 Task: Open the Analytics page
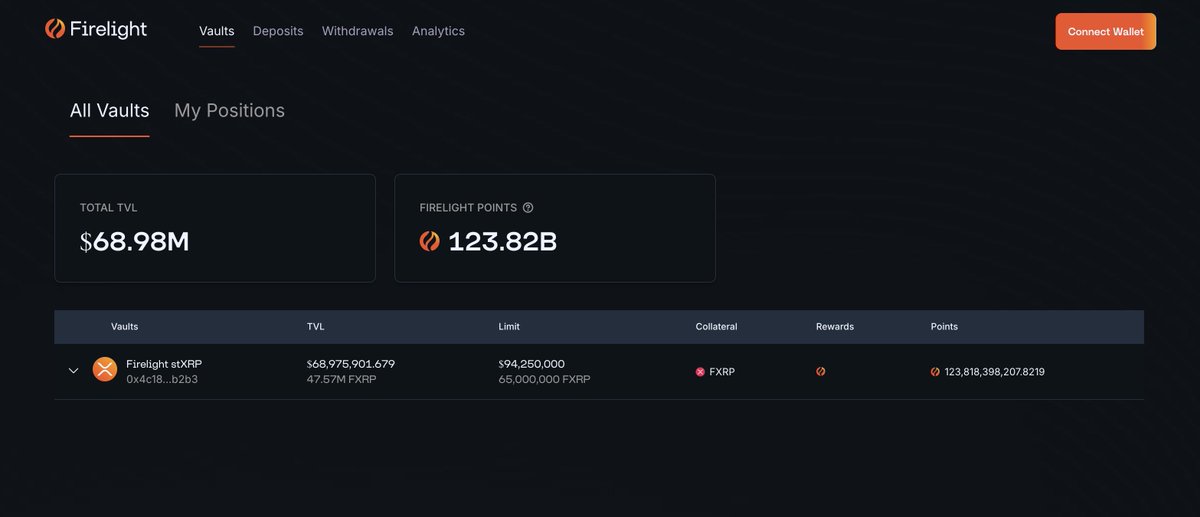[x=438, y=31]
